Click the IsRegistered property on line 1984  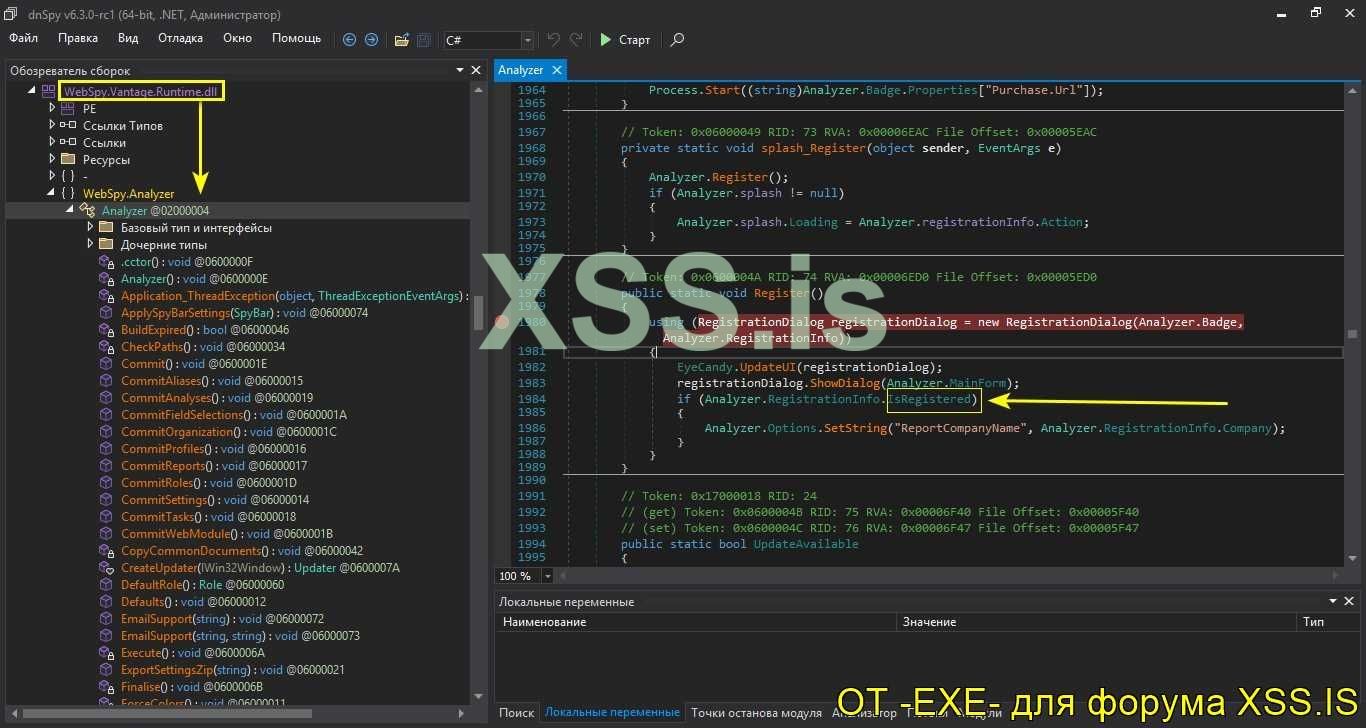[929, 400]
